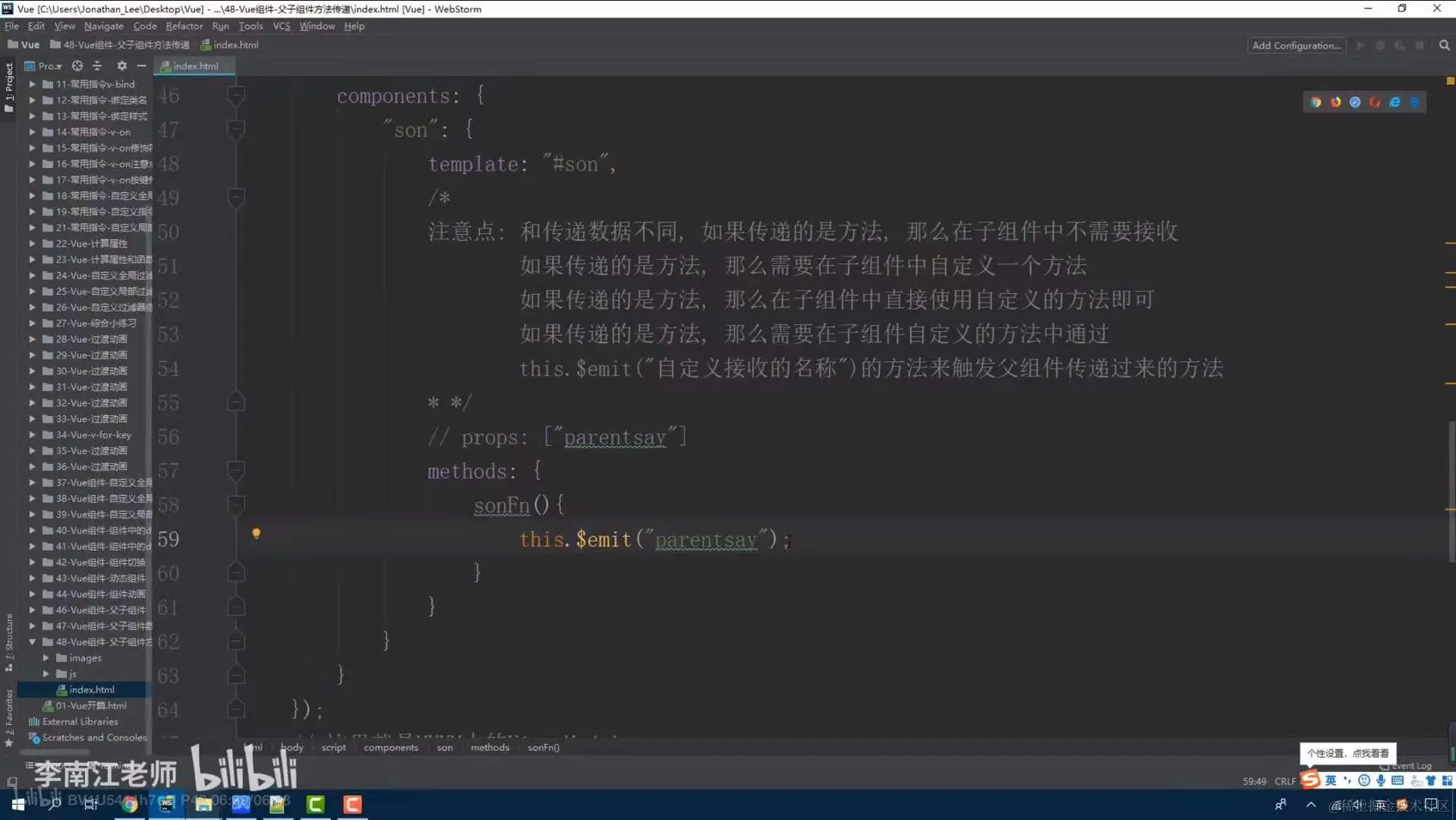1456x820 pixels.
Task: Click the locate-file target icon in Project panel
Action: 77,66
